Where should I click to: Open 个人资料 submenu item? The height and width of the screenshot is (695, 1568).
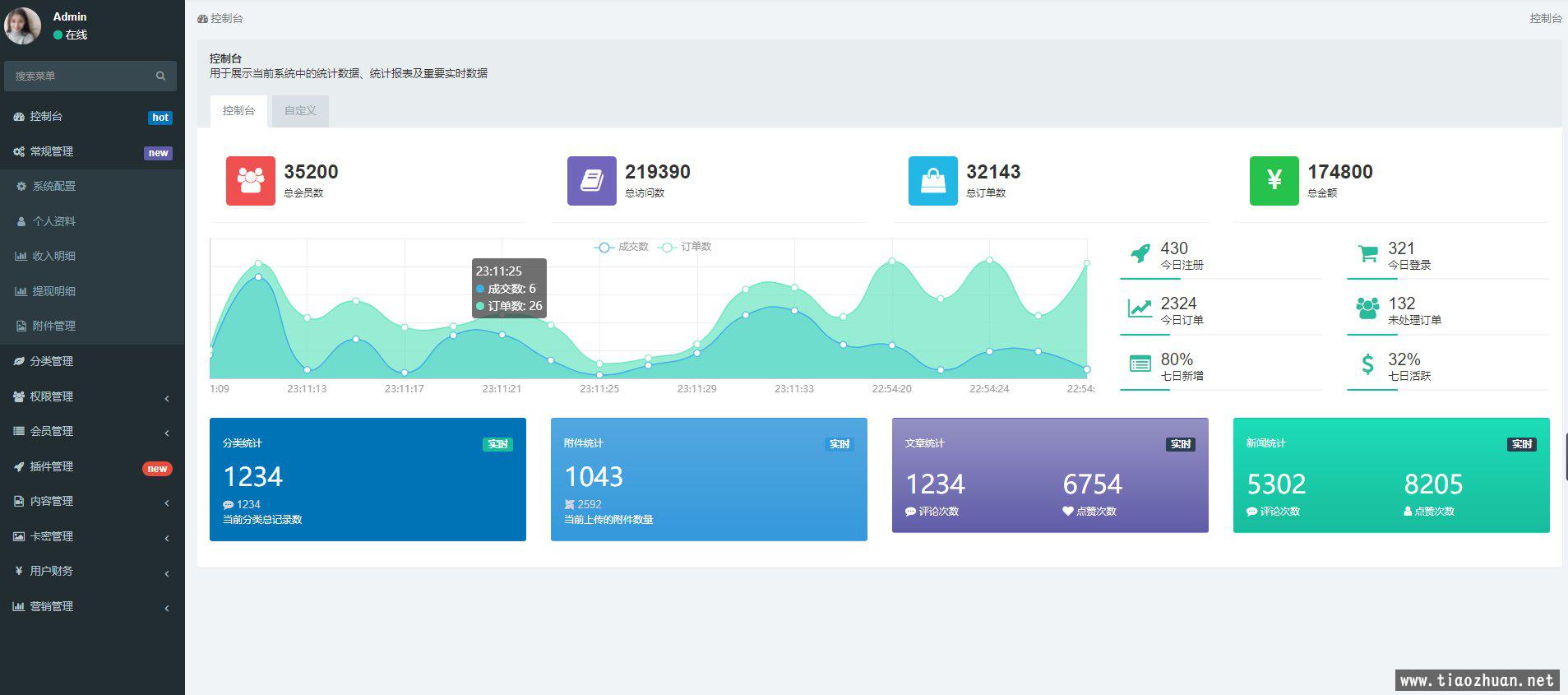tap(92, 221)
